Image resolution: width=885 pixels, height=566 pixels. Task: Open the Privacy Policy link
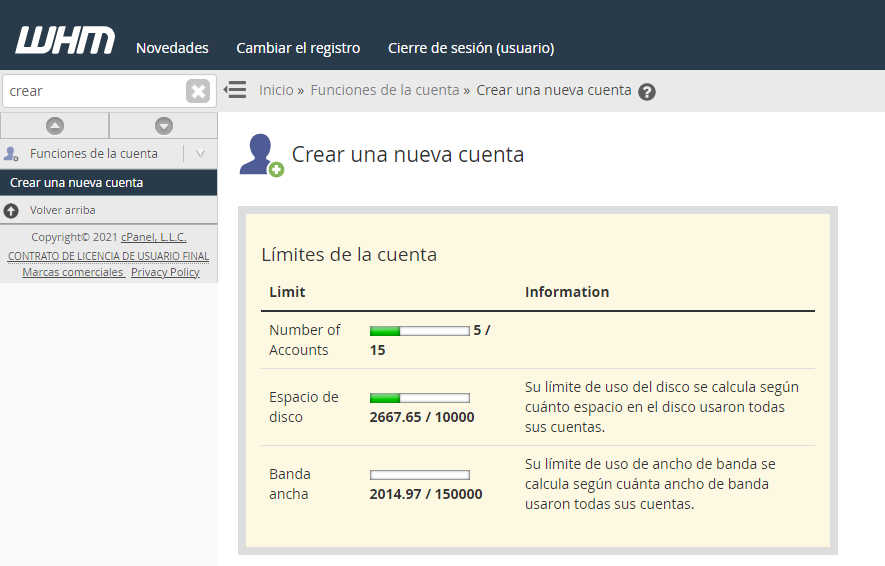point(165,272)
